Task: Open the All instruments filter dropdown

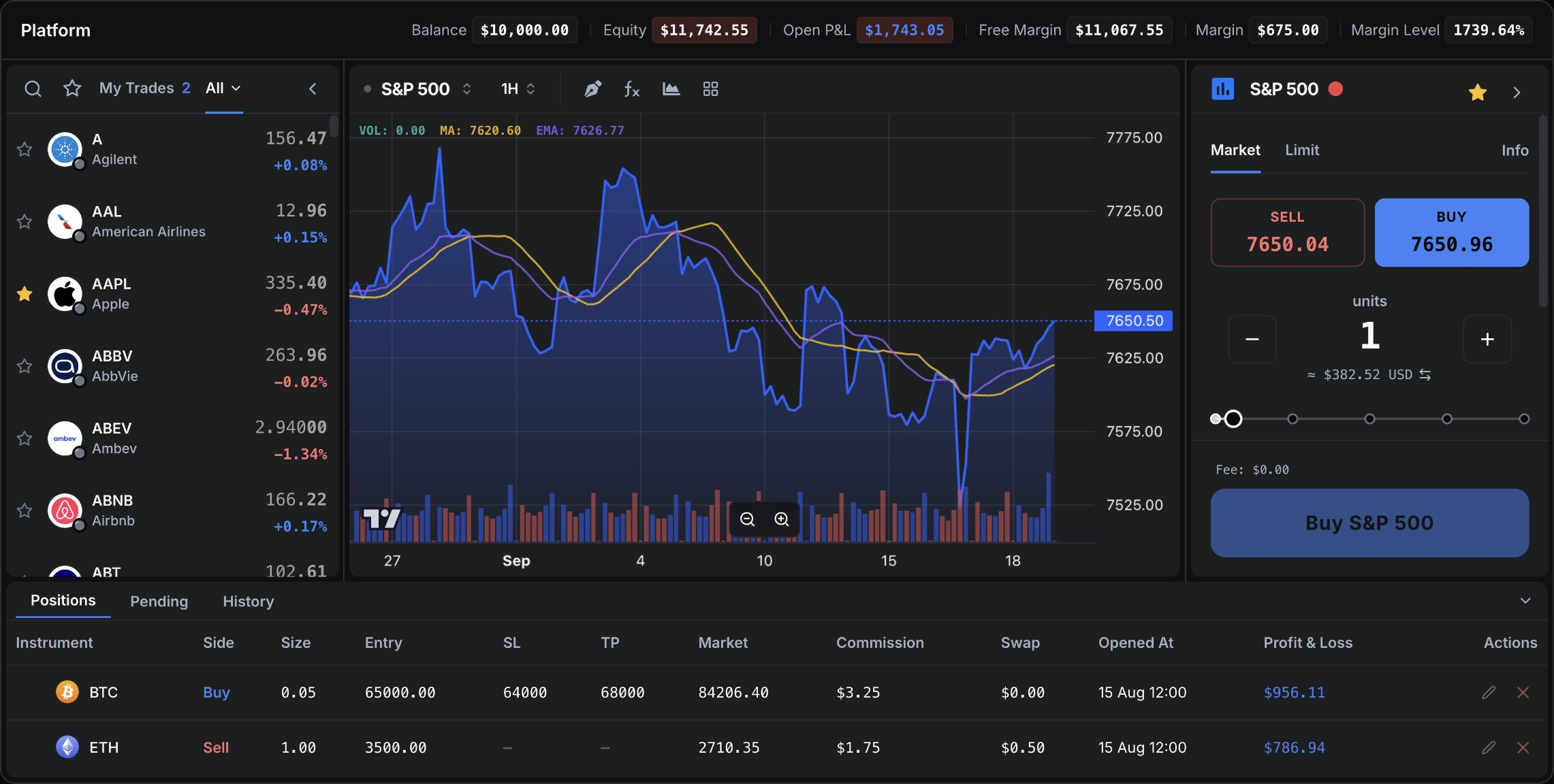Action: 223,88
